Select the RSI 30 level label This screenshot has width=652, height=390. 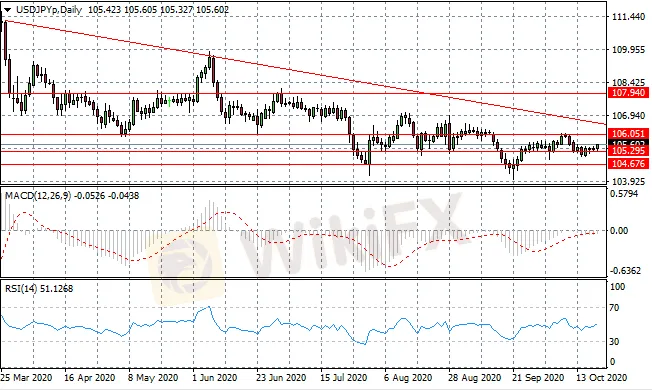614,341
